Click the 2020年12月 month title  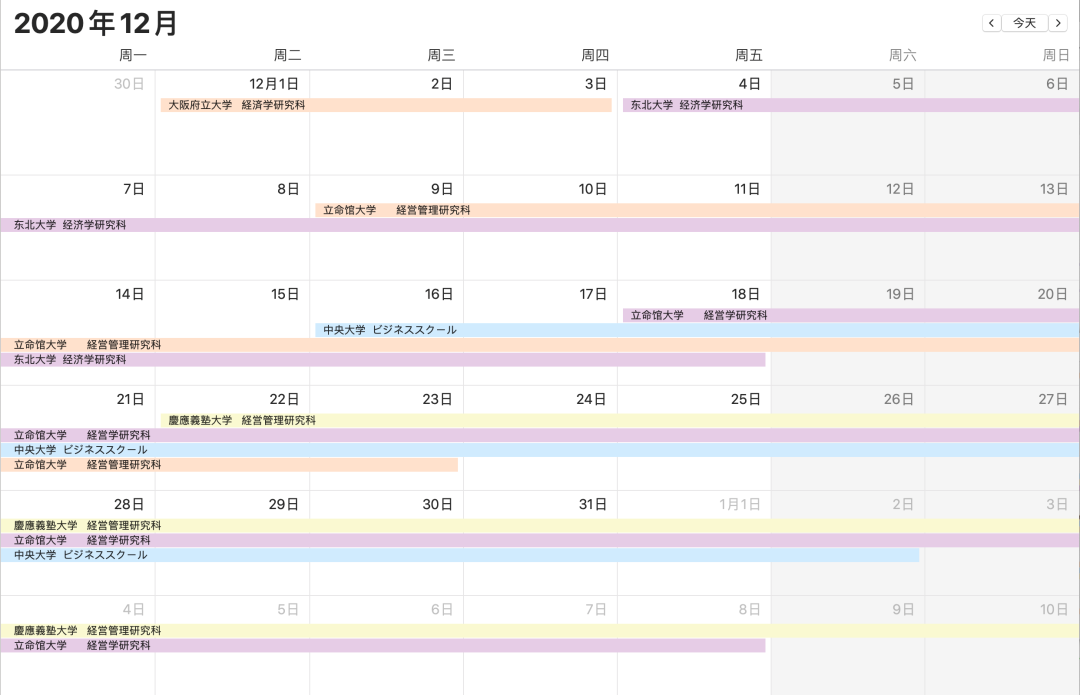tap(95, 23)
